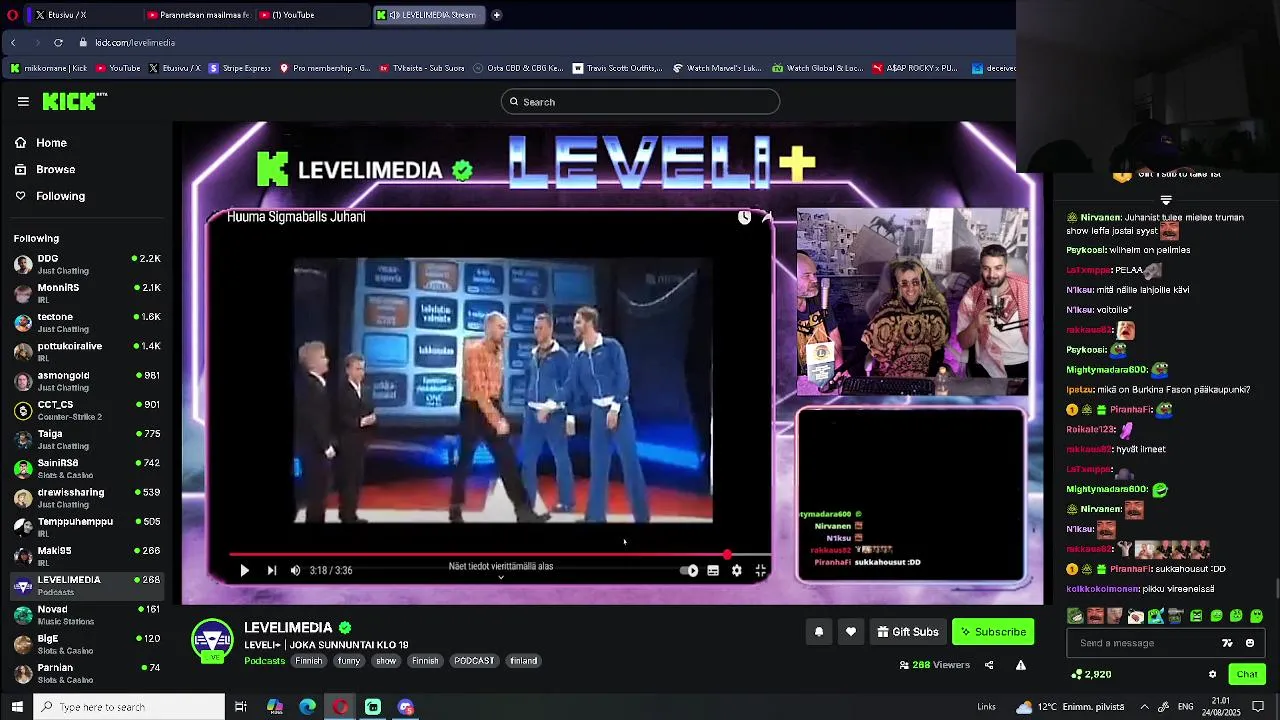
Task: Click the 'show' tag
Action: [x=386, y=661]
